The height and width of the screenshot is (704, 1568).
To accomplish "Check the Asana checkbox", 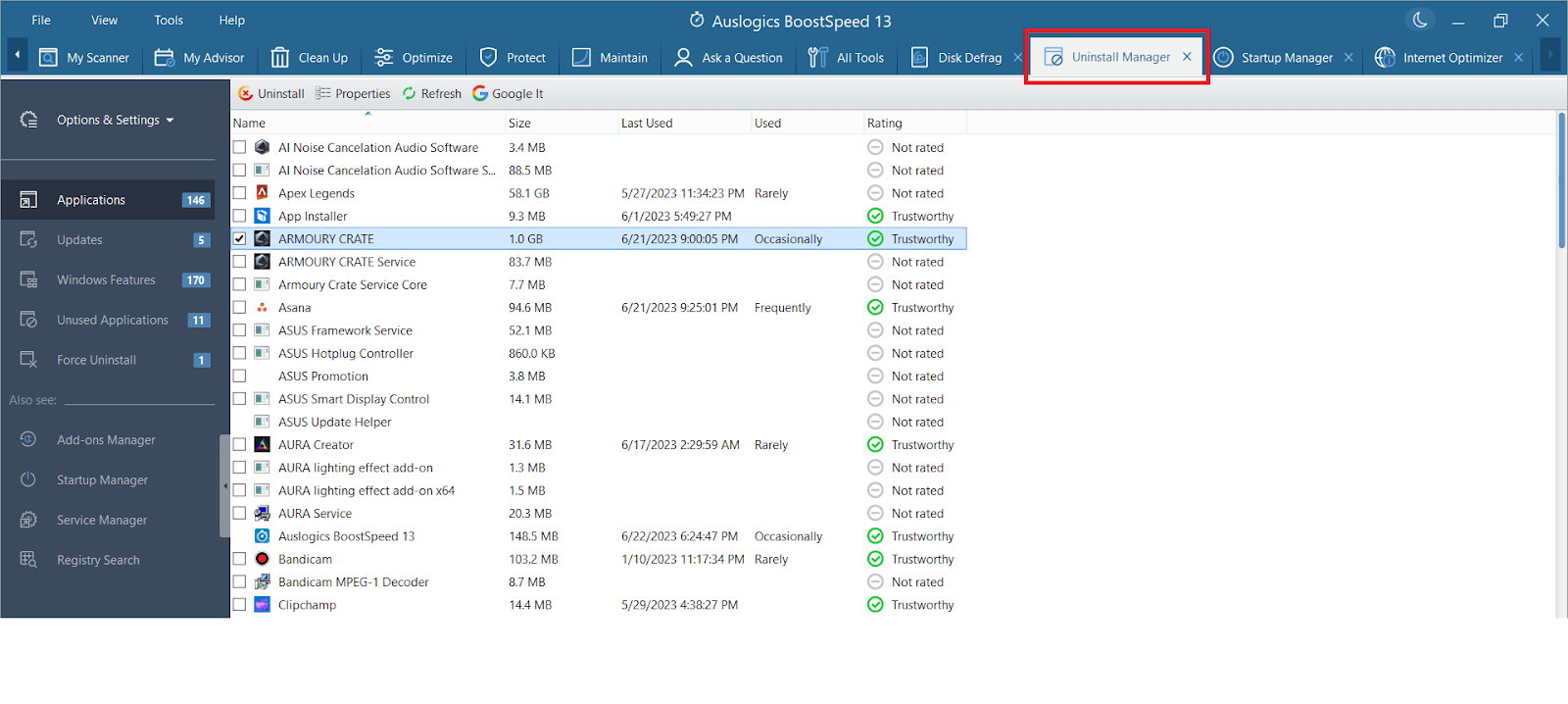I will coord(239,308).
